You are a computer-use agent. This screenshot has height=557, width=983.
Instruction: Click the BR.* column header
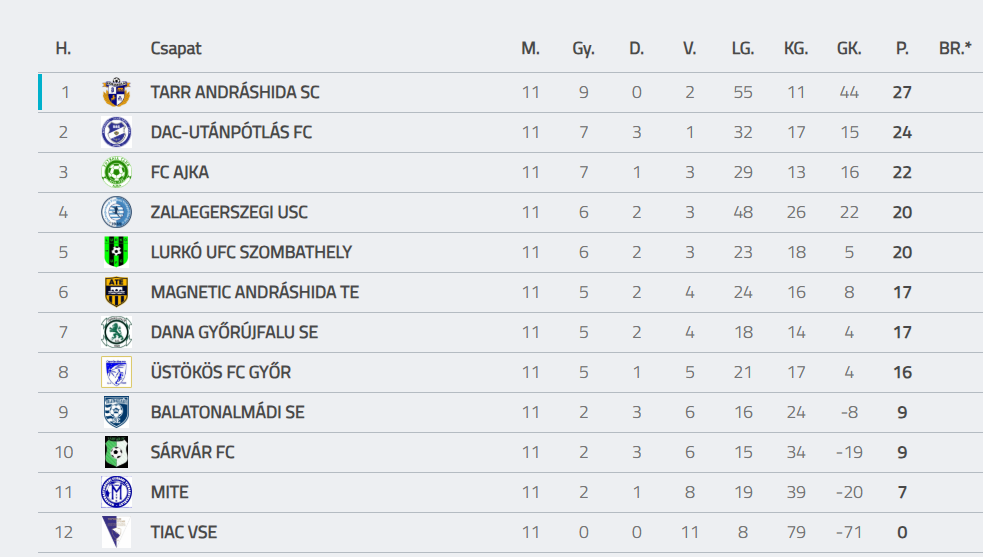[x=955, y=48]
